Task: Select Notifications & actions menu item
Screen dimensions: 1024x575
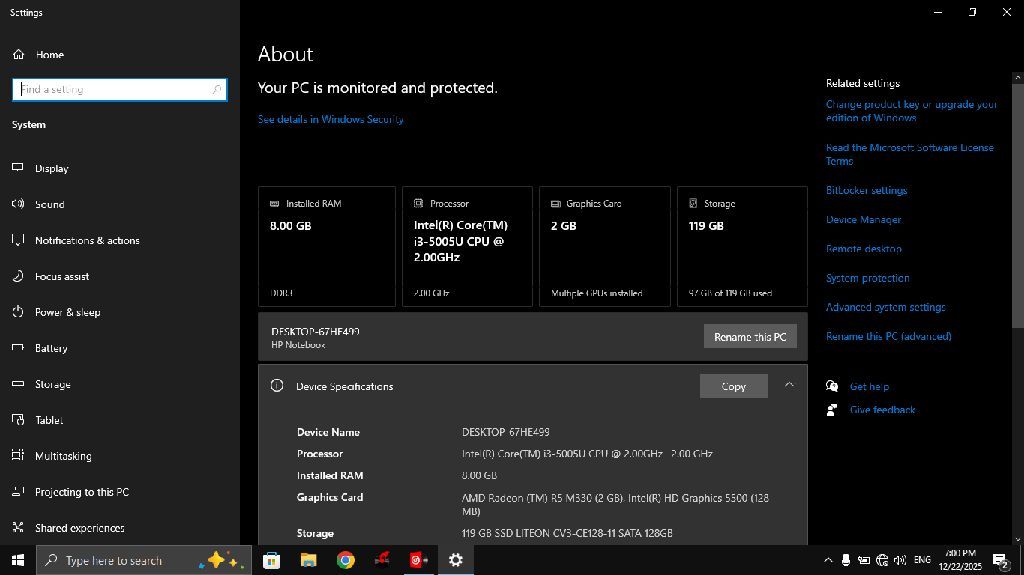Action: click(87, 241)
